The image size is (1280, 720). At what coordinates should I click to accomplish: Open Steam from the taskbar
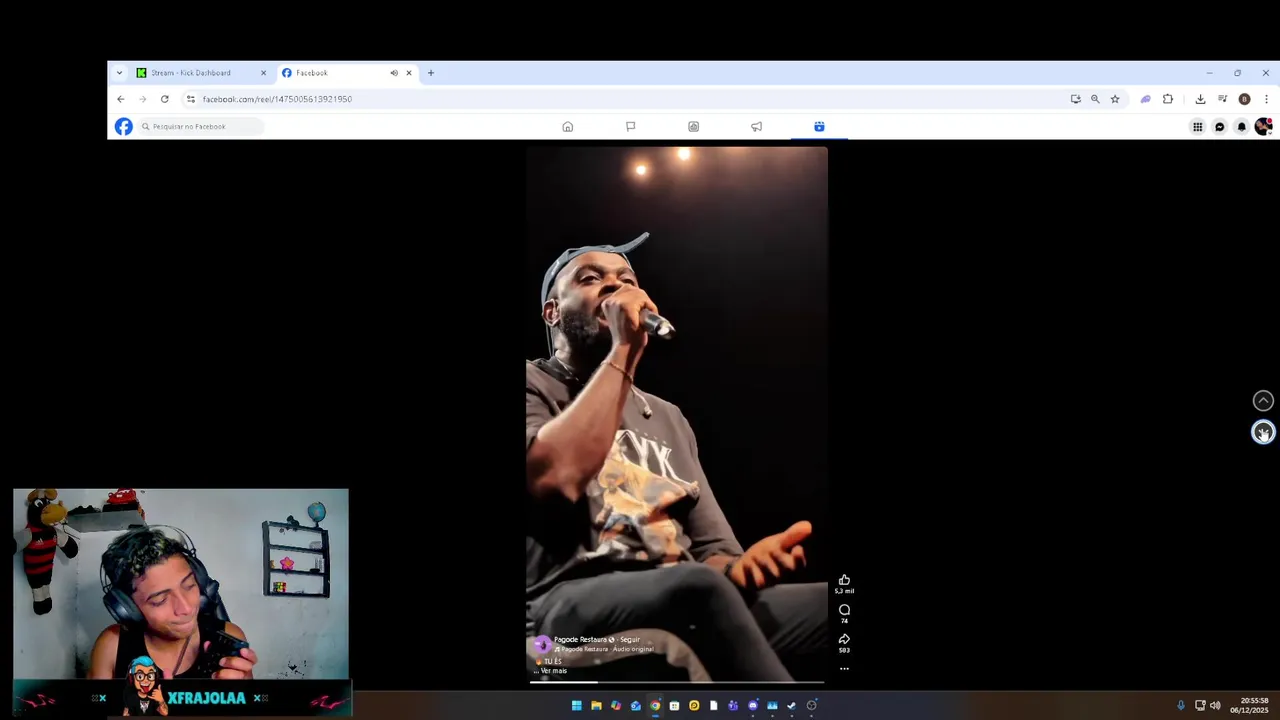tap(791, 705)
